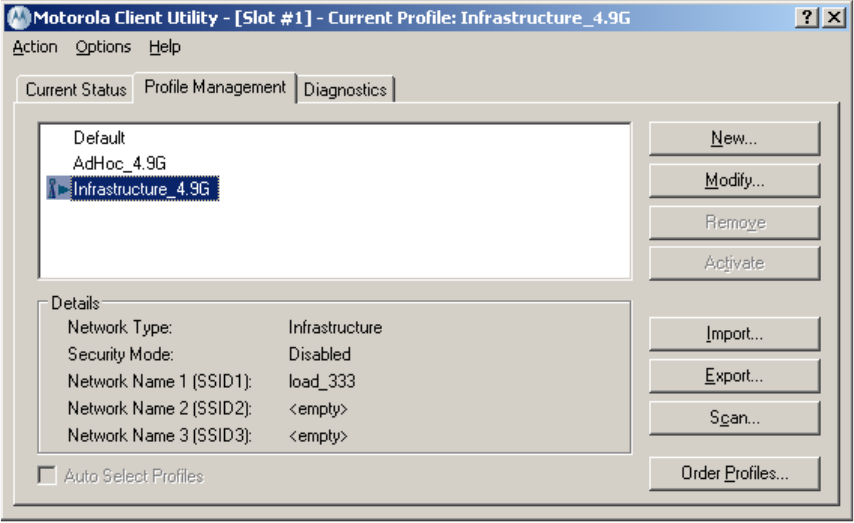Click the Network Type label
The width and height of the screenshot is (854, 523).
pyautogui.click(x=120, y=327)
